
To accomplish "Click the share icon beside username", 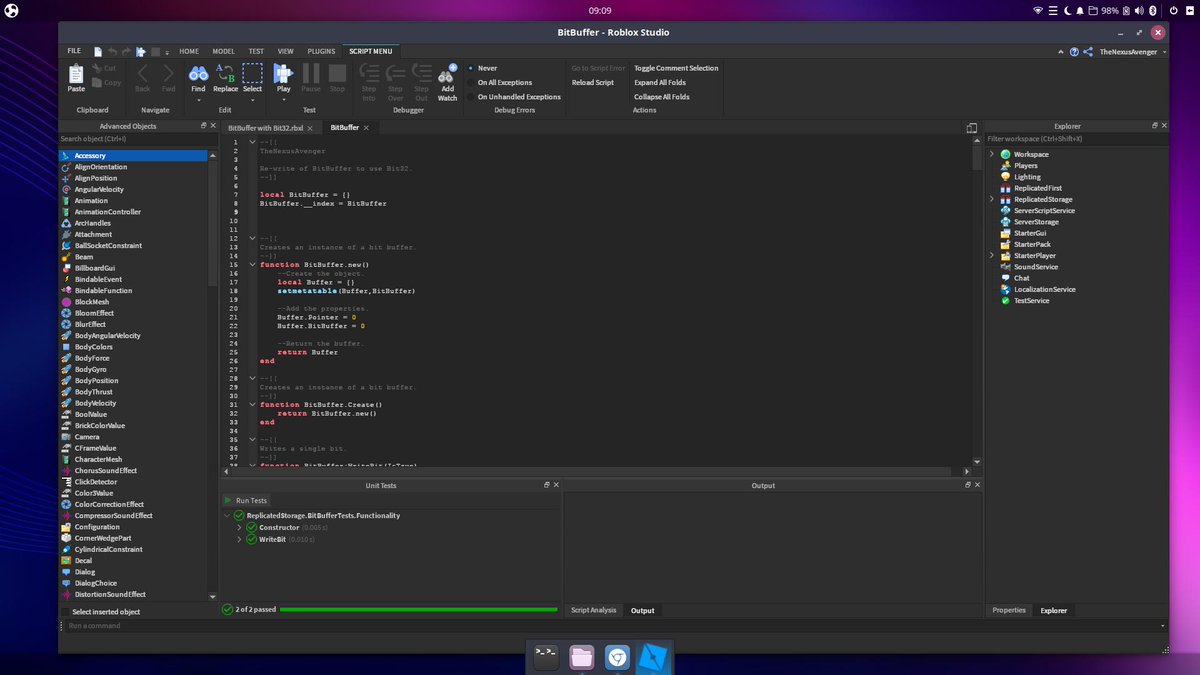I will [x=1087, y=51].
